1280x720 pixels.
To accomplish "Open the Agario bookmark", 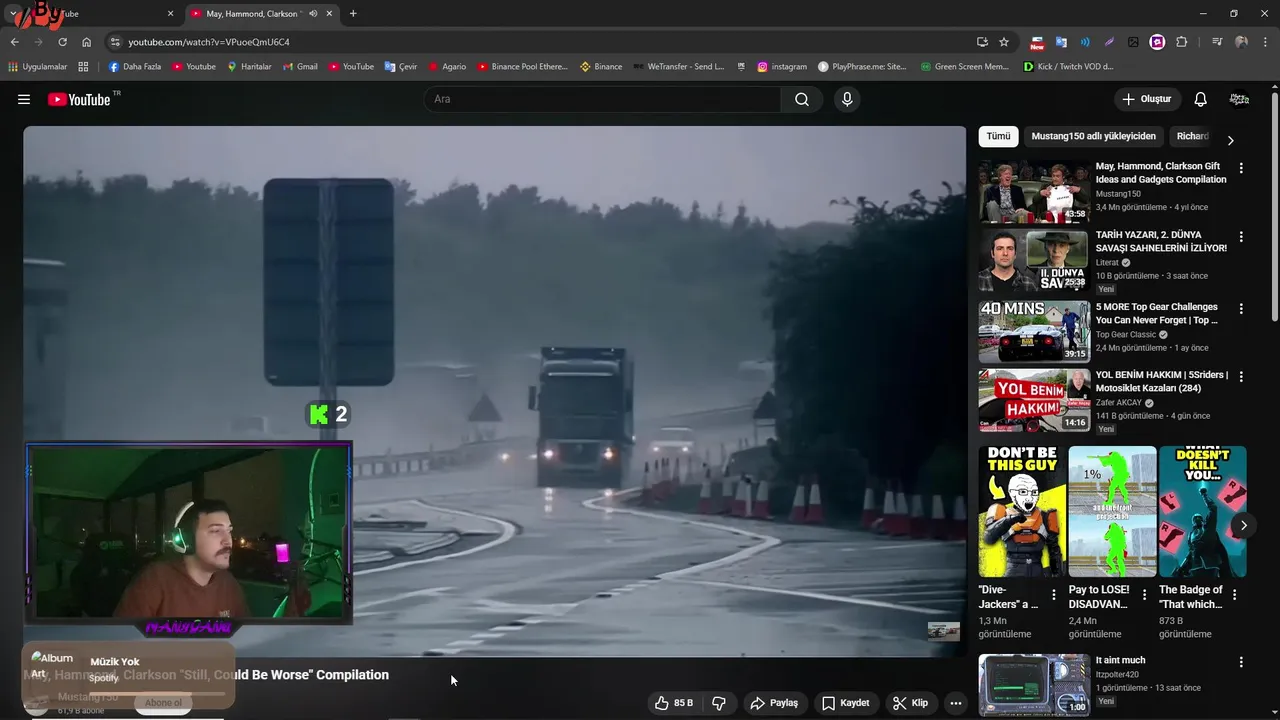I will pos(447,67).
